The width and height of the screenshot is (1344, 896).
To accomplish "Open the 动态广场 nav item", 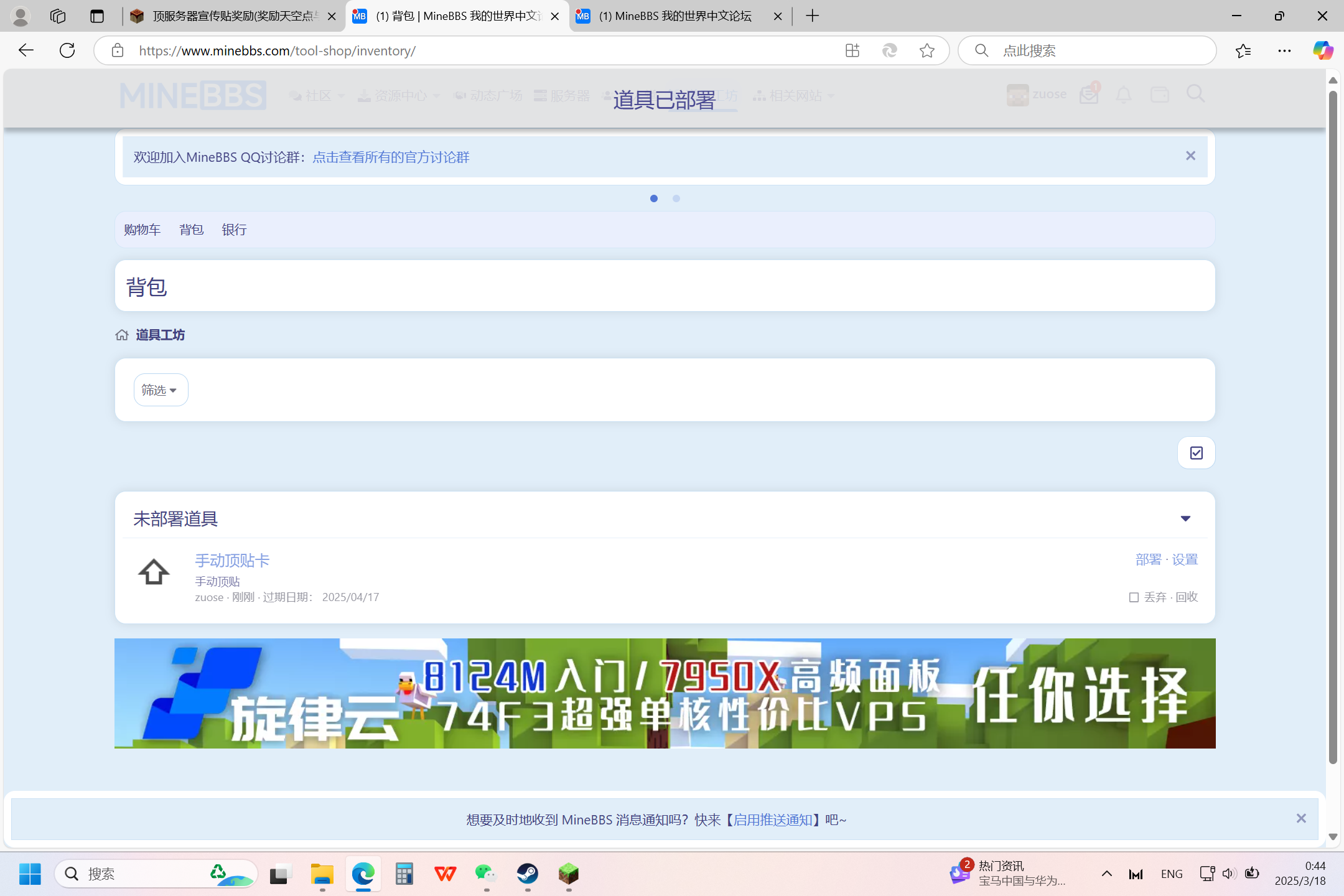I will coord(488,95).
